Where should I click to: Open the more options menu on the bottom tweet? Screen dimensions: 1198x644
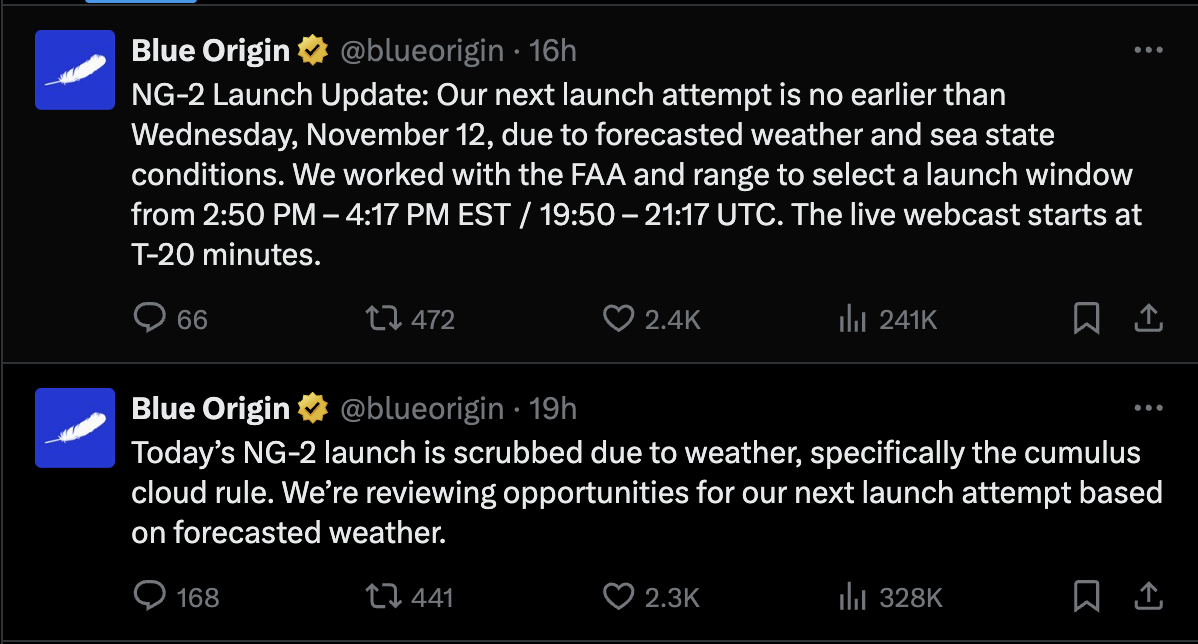pos(1149,407)
